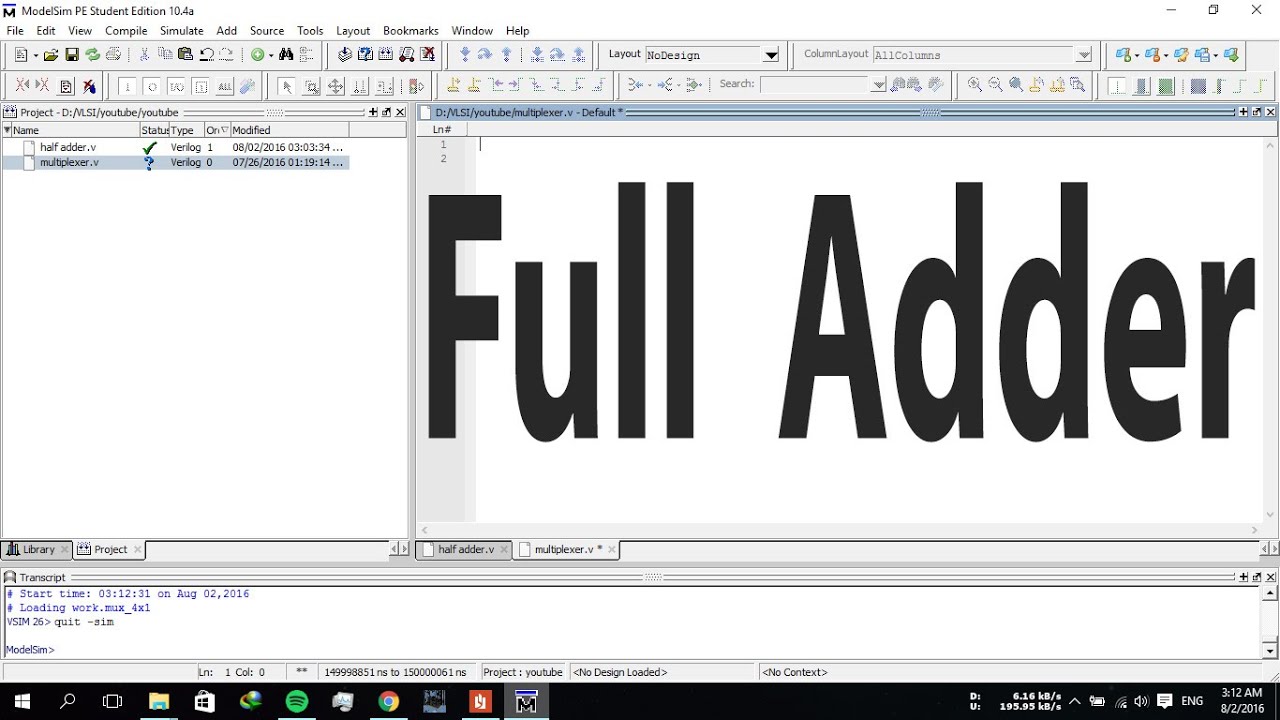Close the multiplexer.v editor tab
Image resolution: width=1280 pixels, height=720 pixels.
pyautogui.click(x=612, y=549)
